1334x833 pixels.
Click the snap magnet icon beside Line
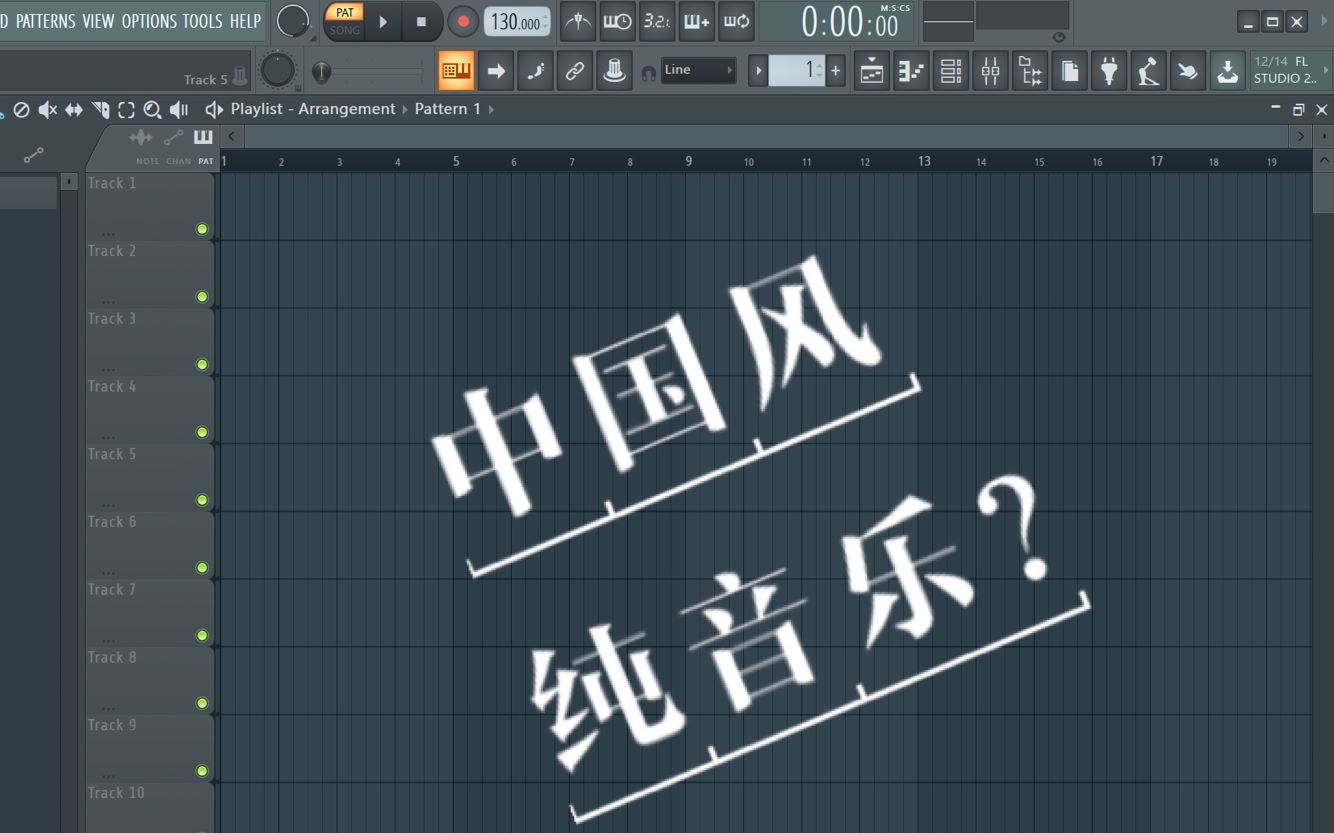648,72
